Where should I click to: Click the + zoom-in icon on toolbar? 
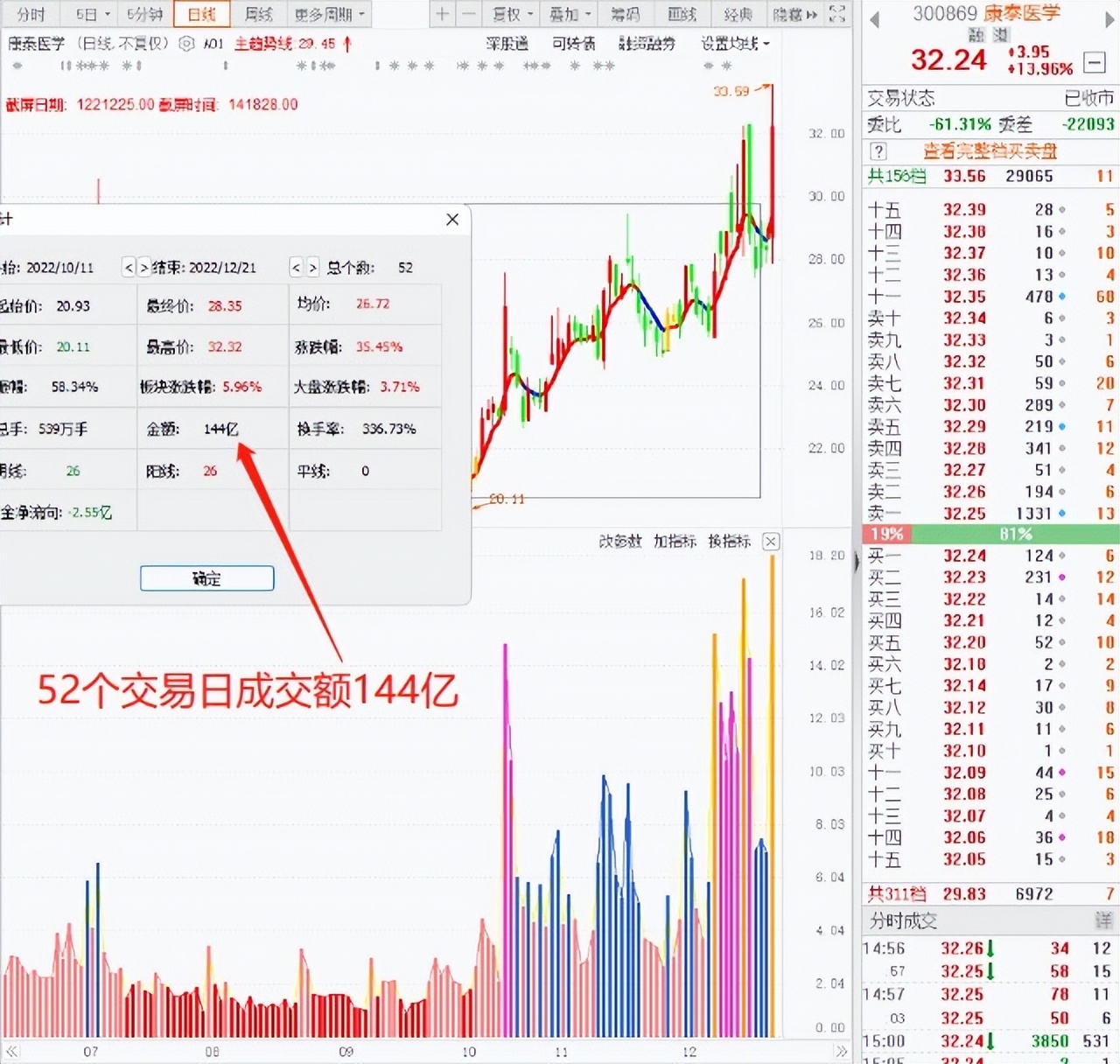coord(442,14)
